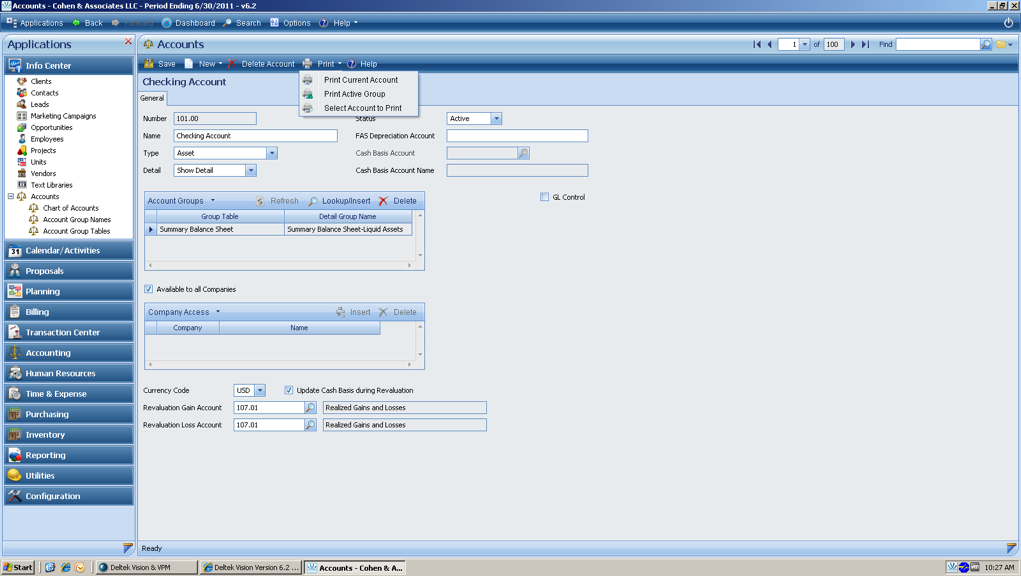Click the Name input field
1021x576 pixels.
point(255,136)
